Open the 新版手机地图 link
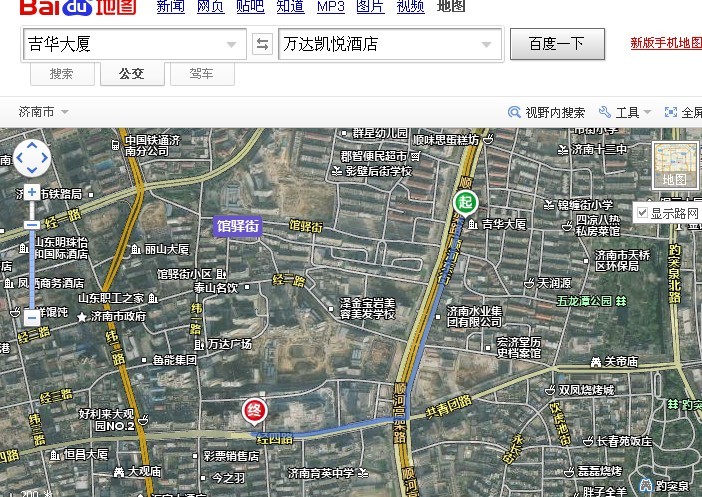This screenshot has height=497, width=702. (x=666, y=43)
